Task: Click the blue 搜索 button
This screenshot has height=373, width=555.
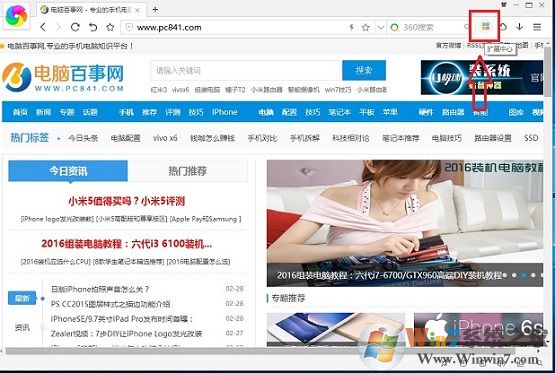Action: (x=364, y=70)
